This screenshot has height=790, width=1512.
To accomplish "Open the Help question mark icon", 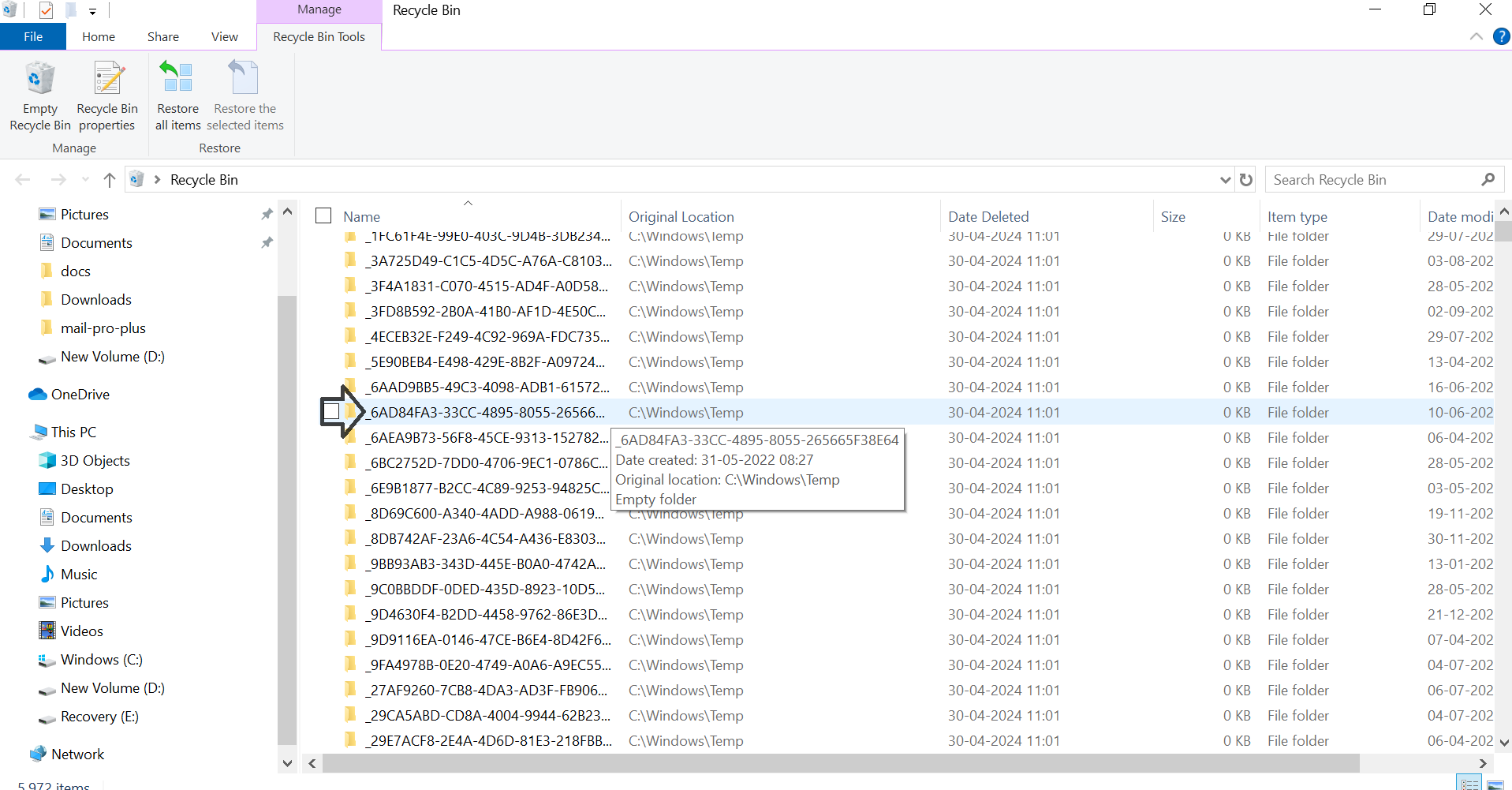I will [x=1501, y=36].
